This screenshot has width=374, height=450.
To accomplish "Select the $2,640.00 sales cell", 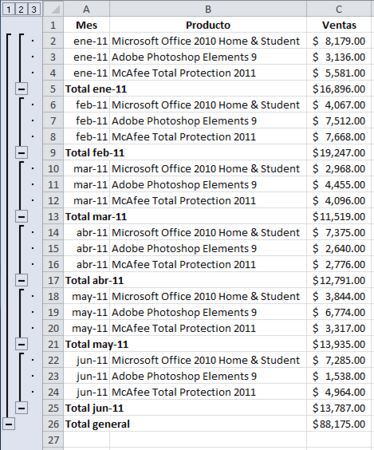I will pyautogui.click(x=339, y=249).
